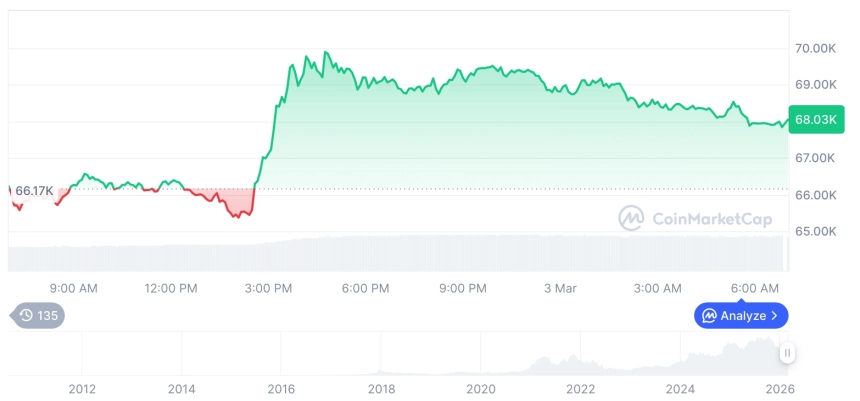860x401 pixels.
Task: Click the CoinMarketCap icon inside Analyze button
Action: (709, 316)
